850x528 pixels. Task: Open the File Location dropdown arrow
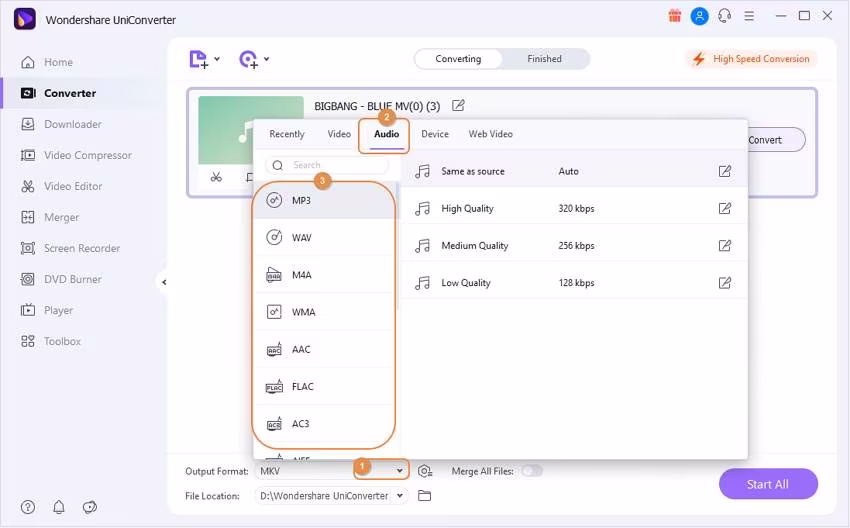(x=400, y=495)
